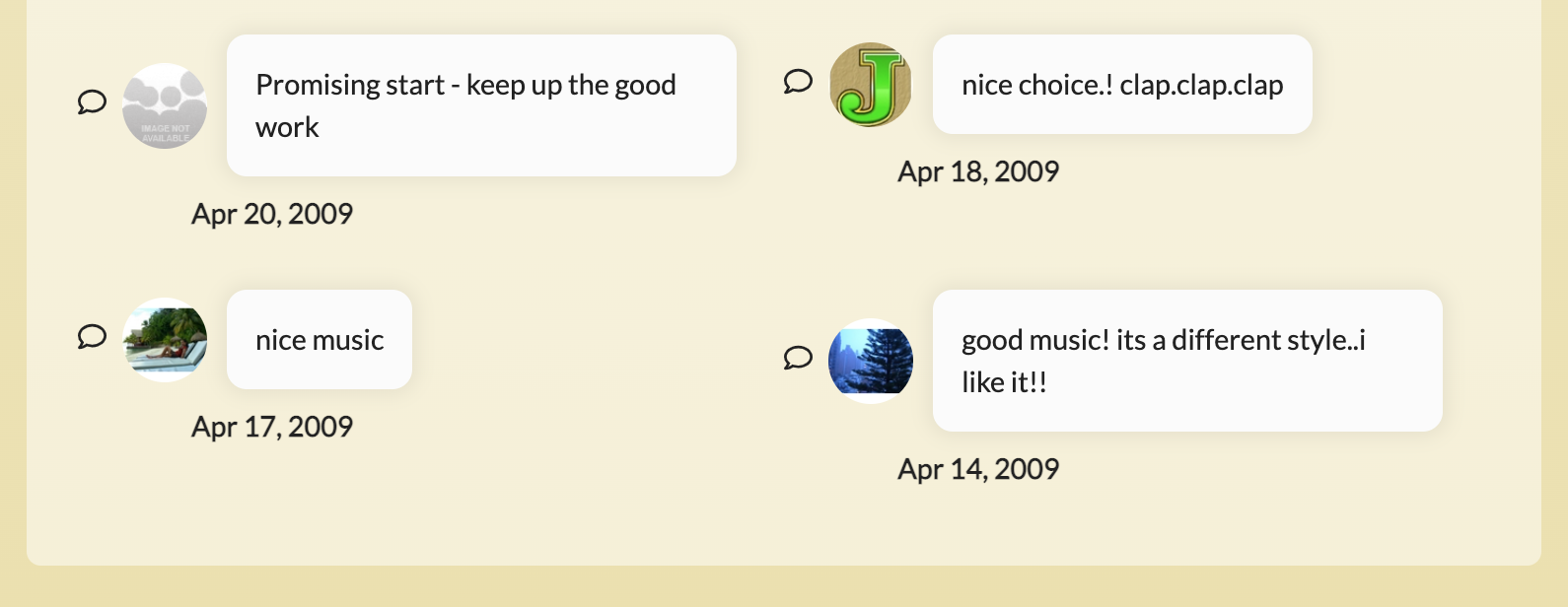The width and height of the screenshot is (1568, 607).
Task: Open the green letter J avatar
Action: [871, 85]
